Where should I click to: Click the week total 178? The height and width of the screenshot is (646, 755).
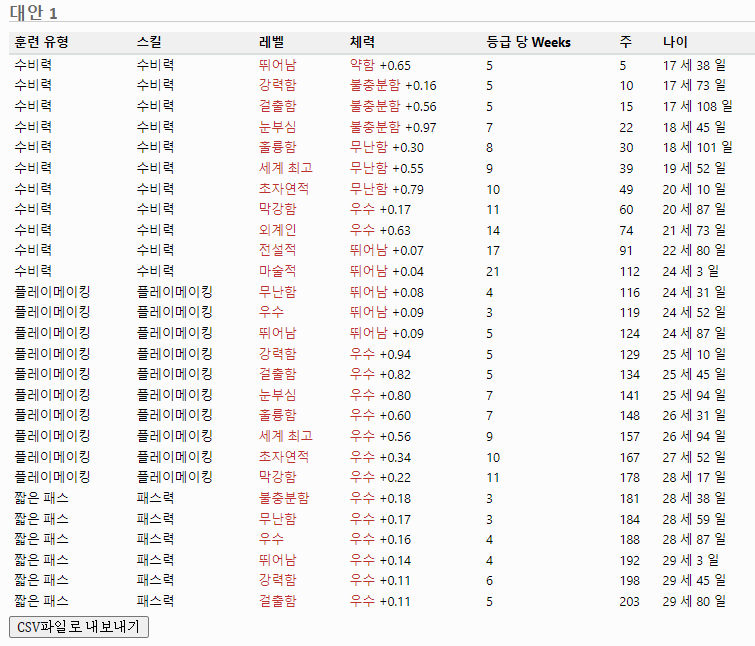(629, 478)
